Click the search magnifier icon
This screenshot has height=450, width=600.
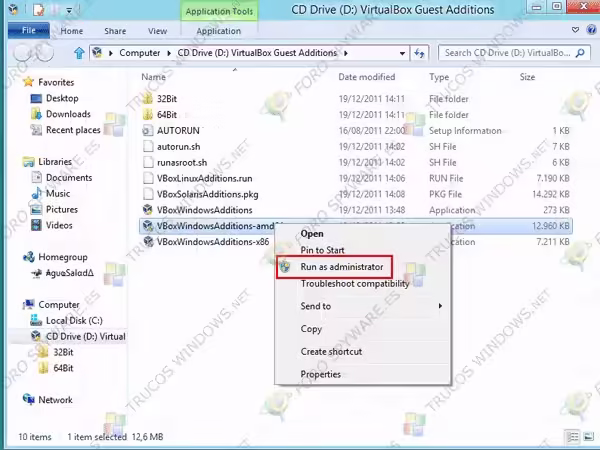[580, 53]
